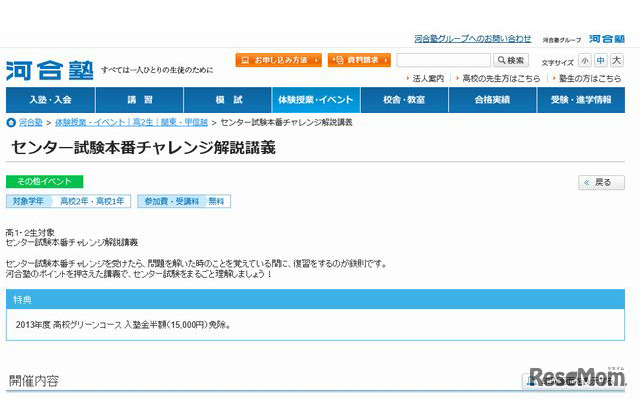Open 高校の先生方はこちら link
This screenshot has height=400, width=640.
coord(501,78)
